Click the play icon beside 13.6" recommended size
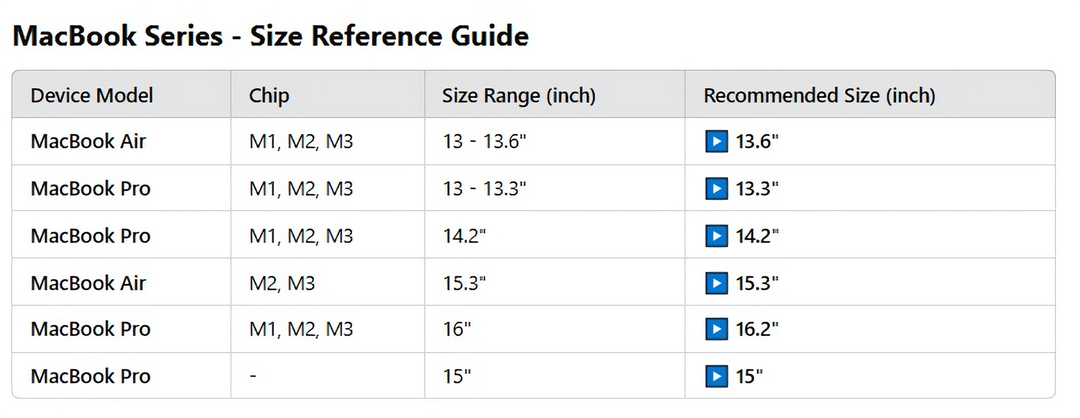Viewport: 1080px width, 418px height. point(716,142)
